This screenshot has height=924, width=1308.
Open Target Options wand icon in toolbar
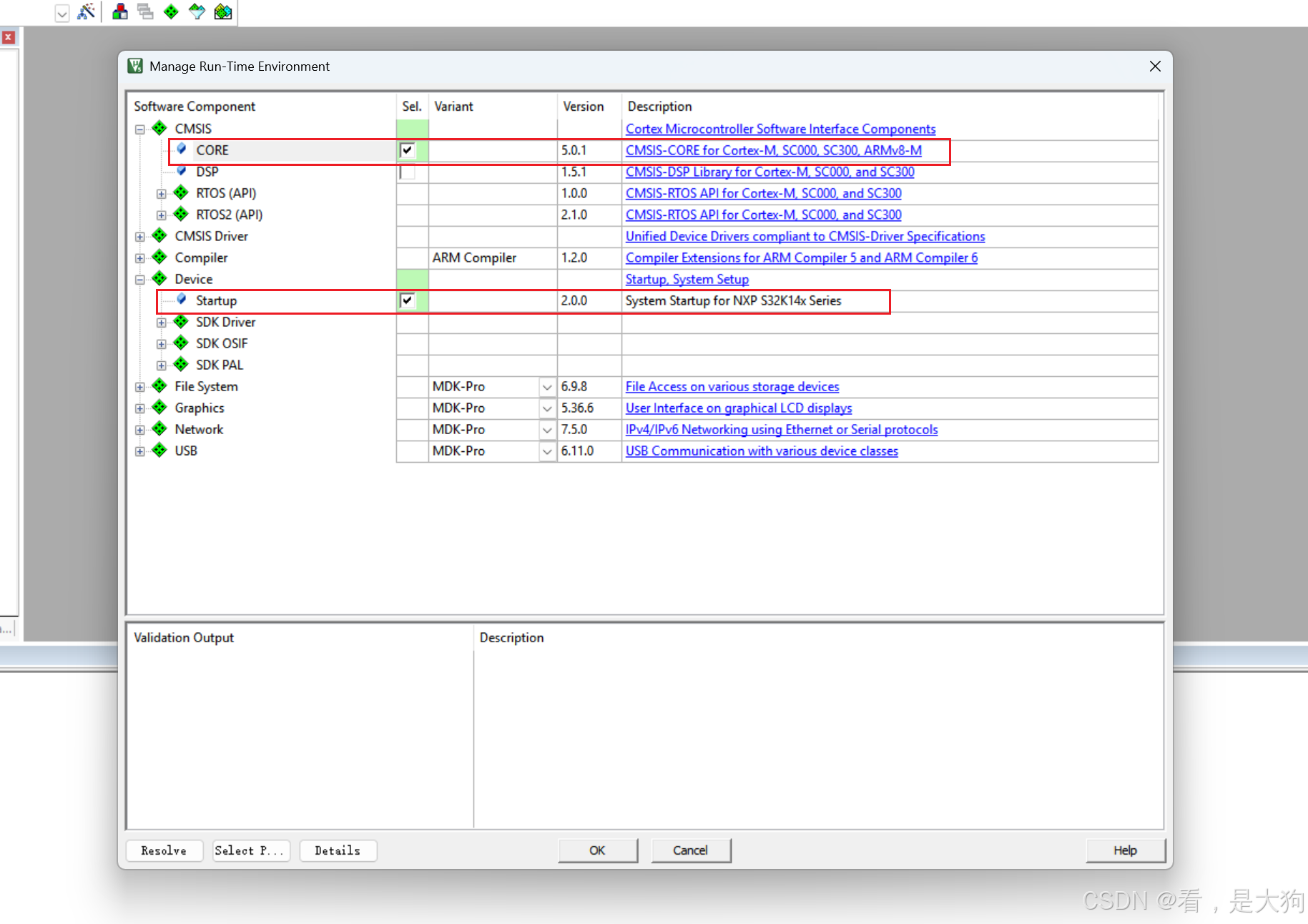coord(86,11)
